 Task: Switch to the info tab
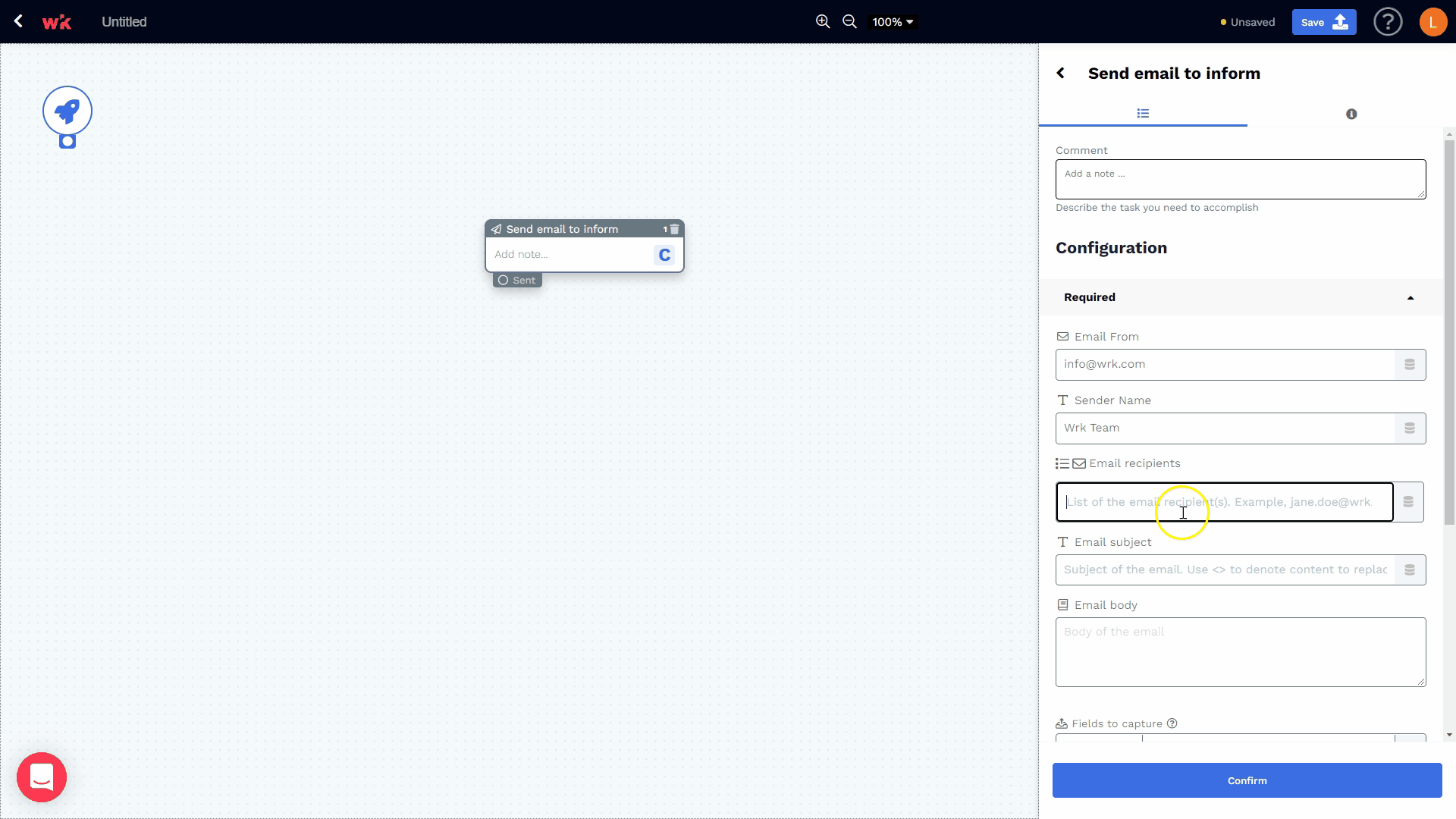[x=1351, y=114]
